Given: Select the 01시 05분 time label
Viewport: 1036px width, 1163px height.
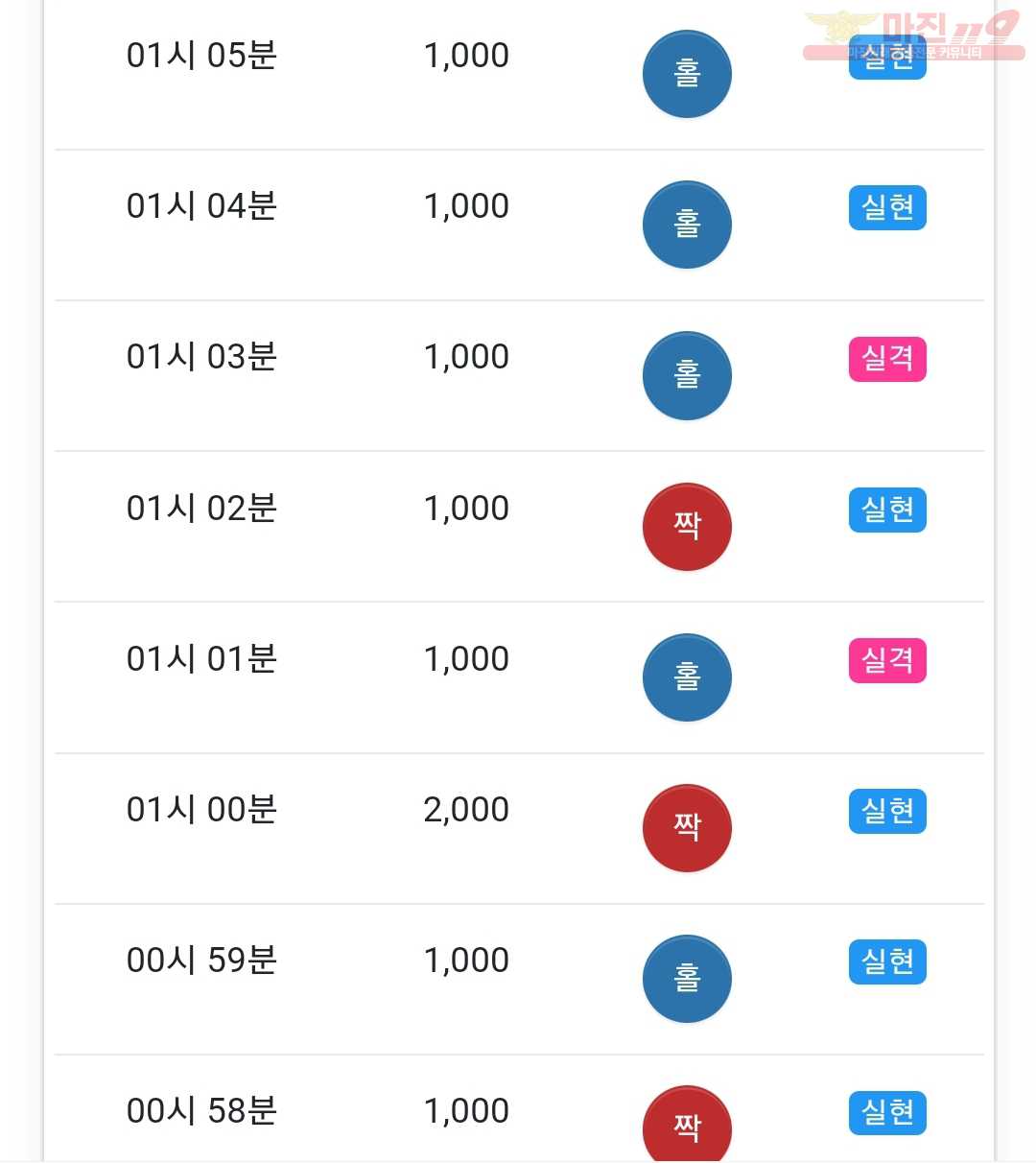Looking at the screenshot, I should [x=201, y=56].
